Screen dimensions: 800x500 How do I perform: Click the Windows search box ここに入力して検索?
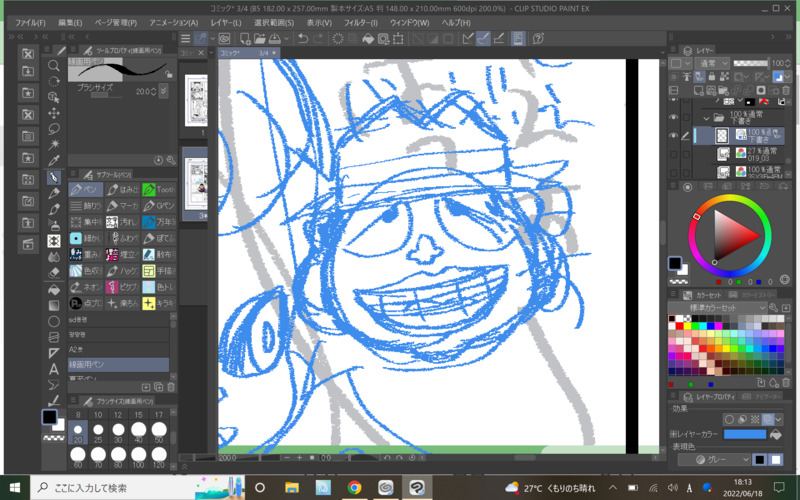(138, 488)
